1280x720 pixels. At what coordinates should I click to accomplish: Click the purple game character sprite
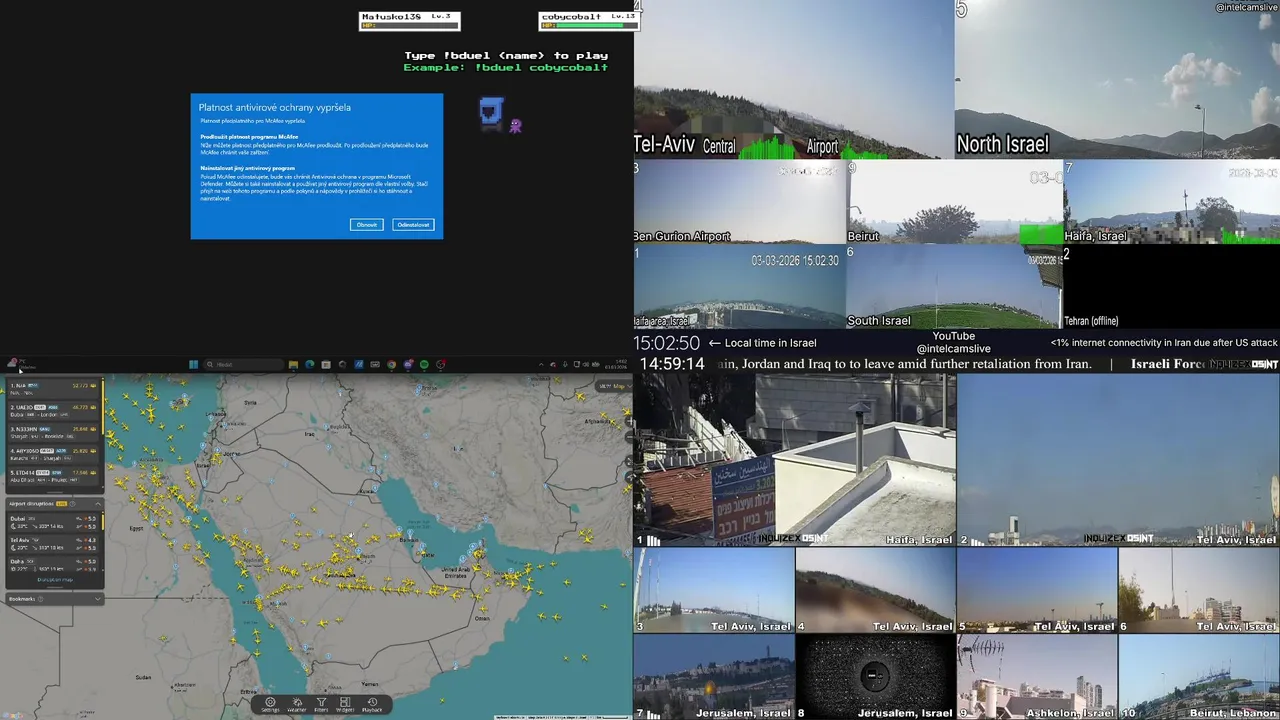pyautogui.click(x=516, y=125)
